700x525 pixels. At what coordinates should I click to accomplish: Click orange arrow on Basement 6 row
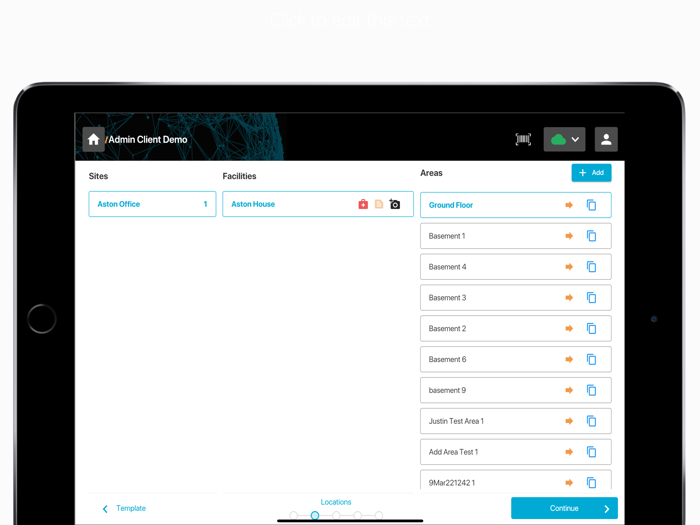569,359
